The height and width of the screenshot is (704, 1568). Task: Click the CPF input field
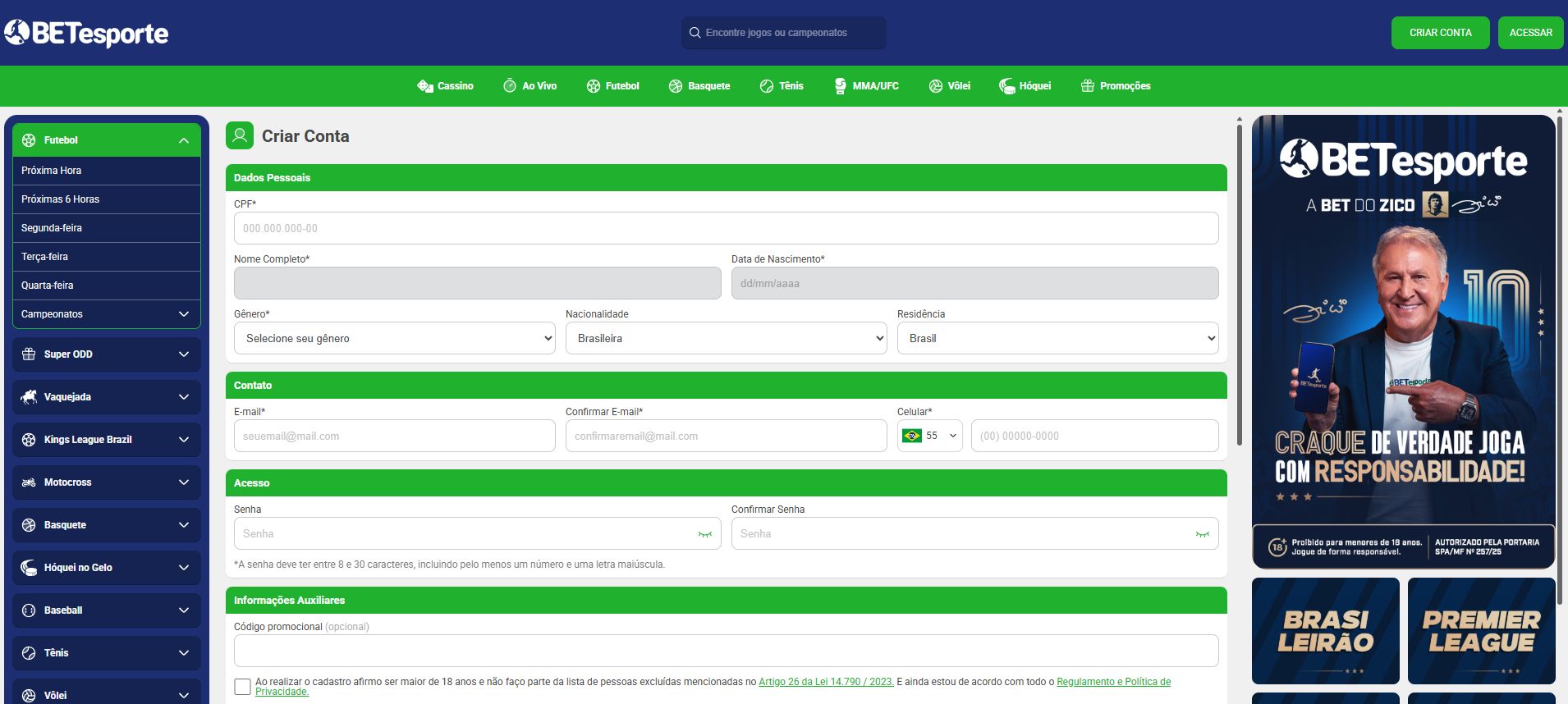(x=727, y=228)
